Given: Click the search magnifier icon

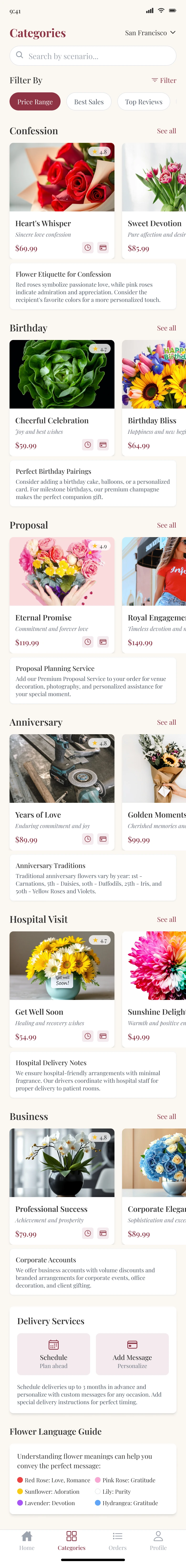Looking at the screenshot, I should tap(20, 55).
